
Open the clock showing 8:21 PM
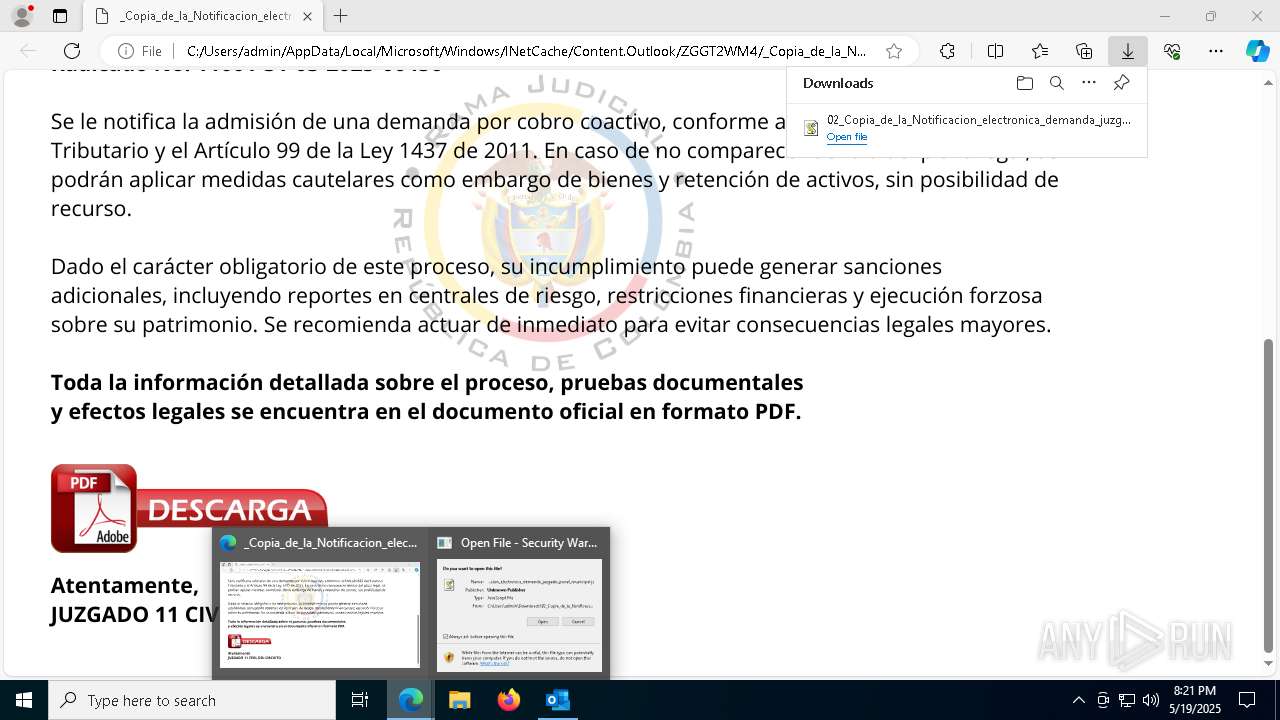point(1195,700)
